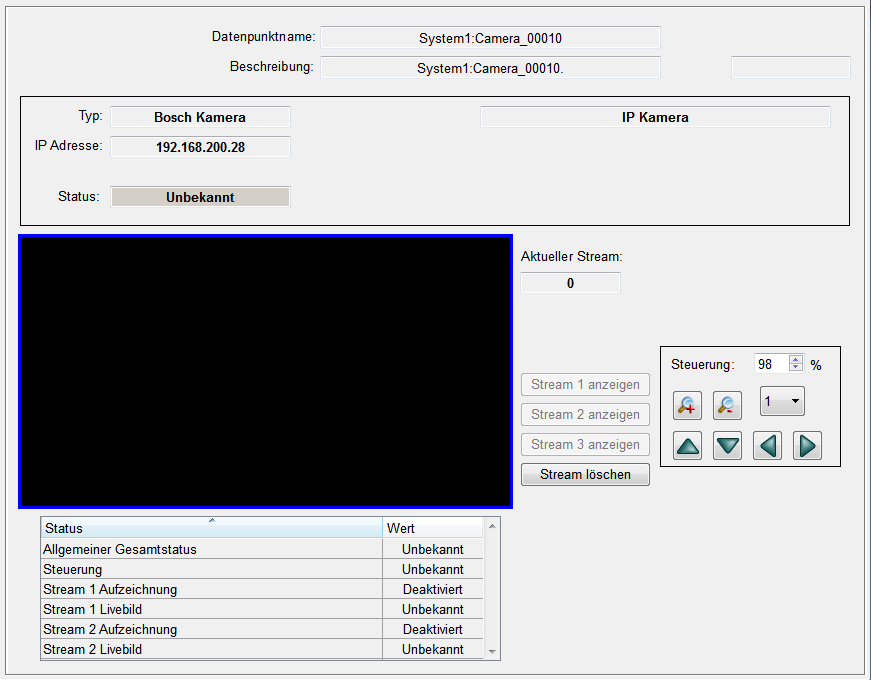Click the Wert column header
Screen dimensions: 871x680
432,528
